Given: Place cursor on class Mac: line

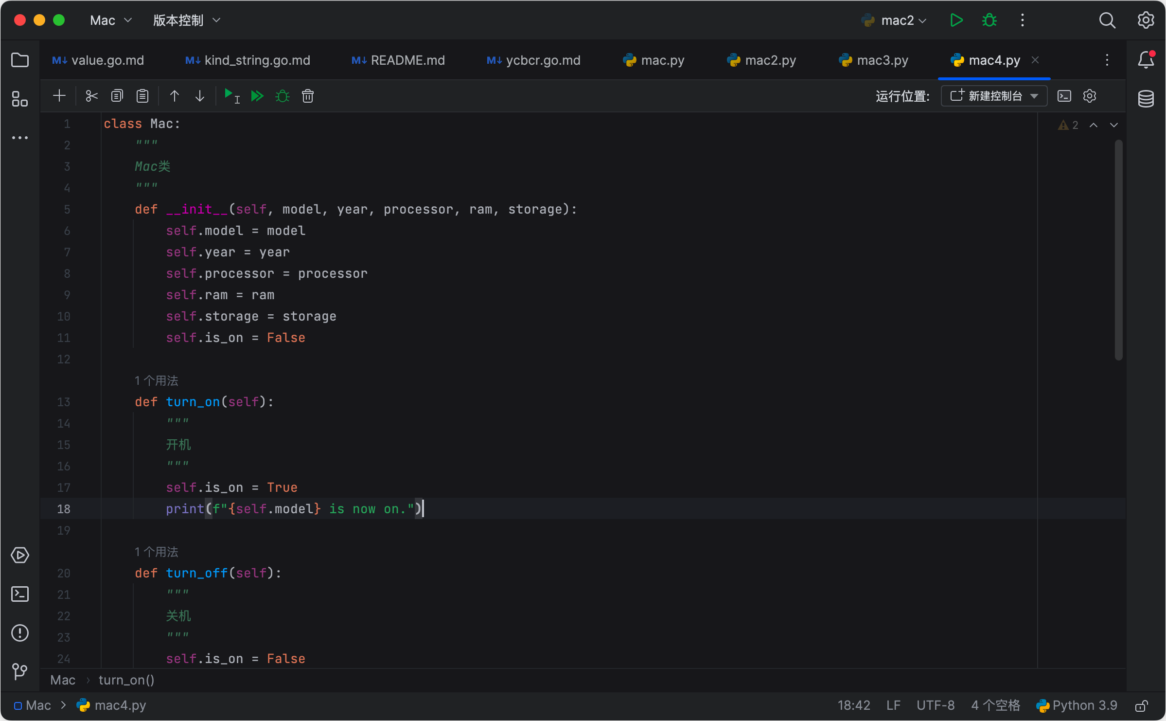Looking at the screenshot, I should coord(142,124).
